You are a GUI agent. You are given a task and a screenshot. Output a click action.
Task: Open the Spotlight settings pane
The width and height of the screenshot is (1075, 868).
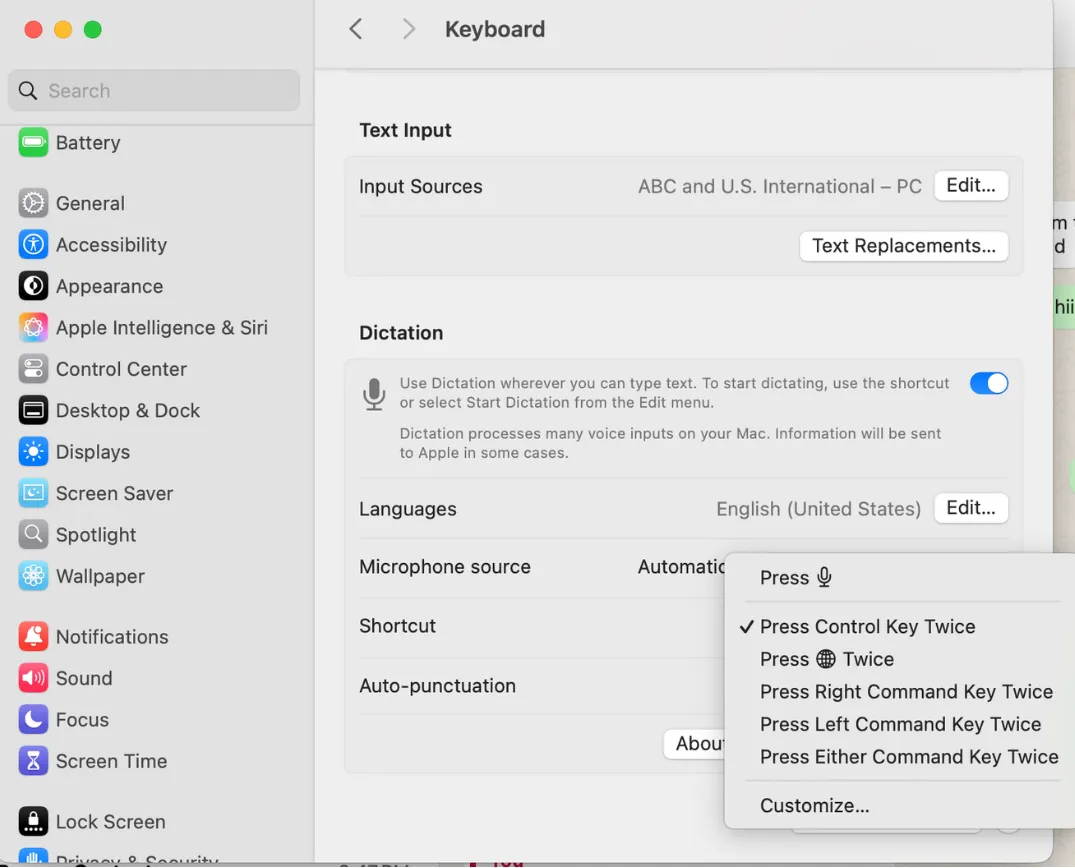coord(96,534)
